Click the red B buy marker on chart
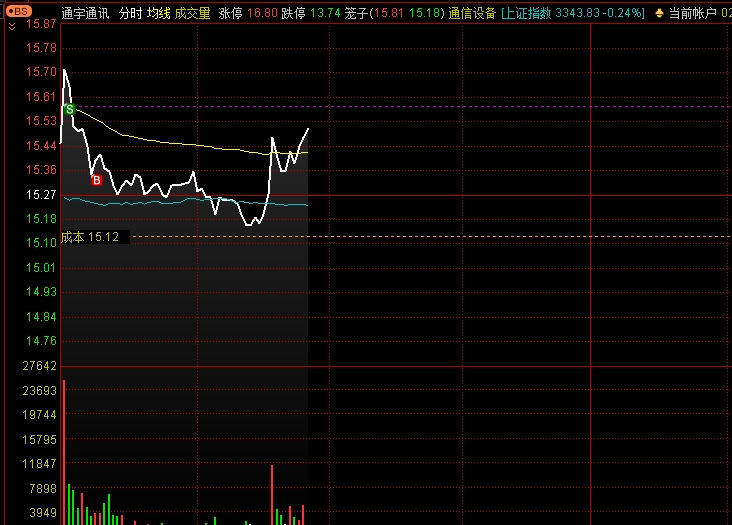732x525 pixels. [x=97, y=180]
